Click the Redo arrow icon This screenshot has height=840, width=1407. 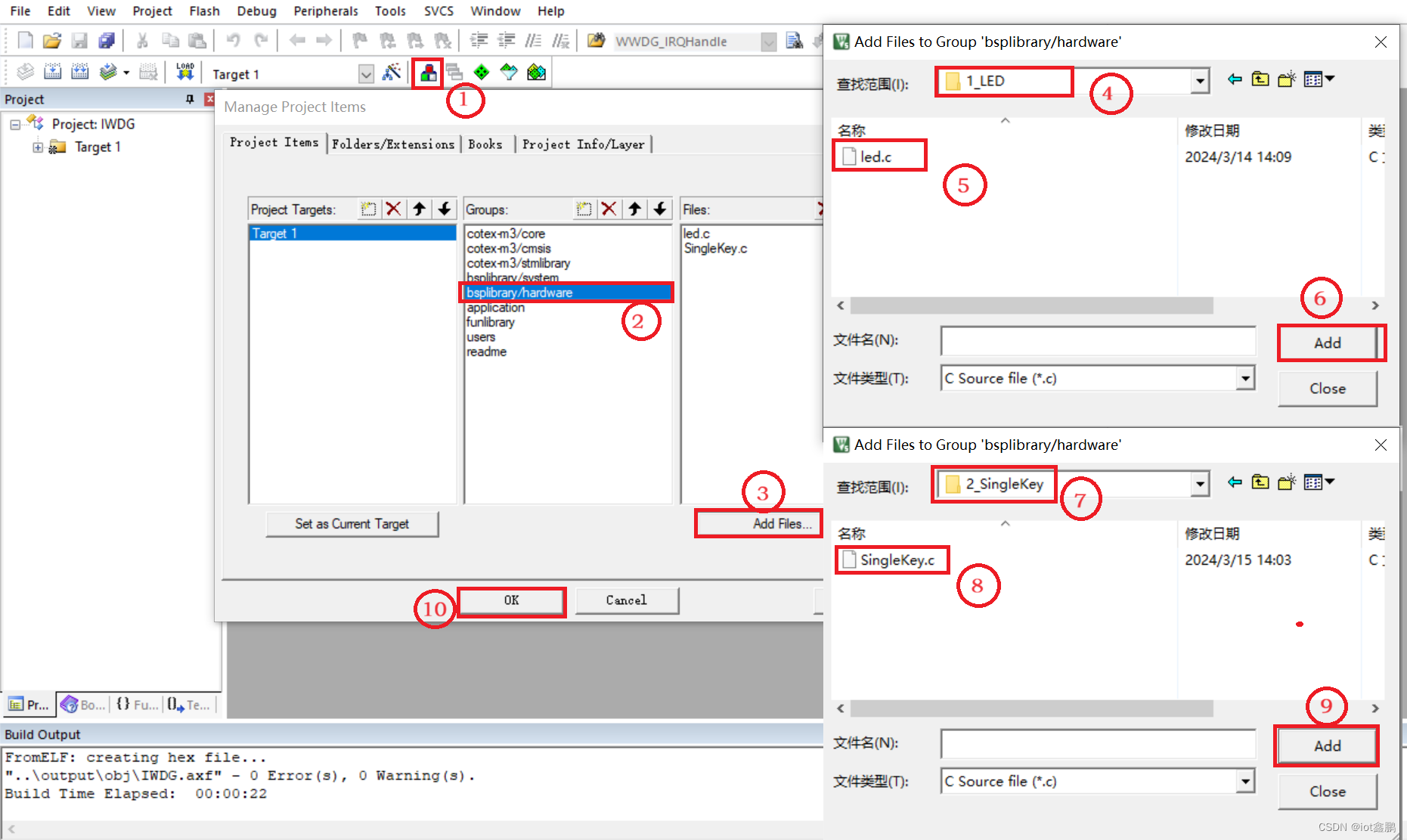(x=261, y=41)
